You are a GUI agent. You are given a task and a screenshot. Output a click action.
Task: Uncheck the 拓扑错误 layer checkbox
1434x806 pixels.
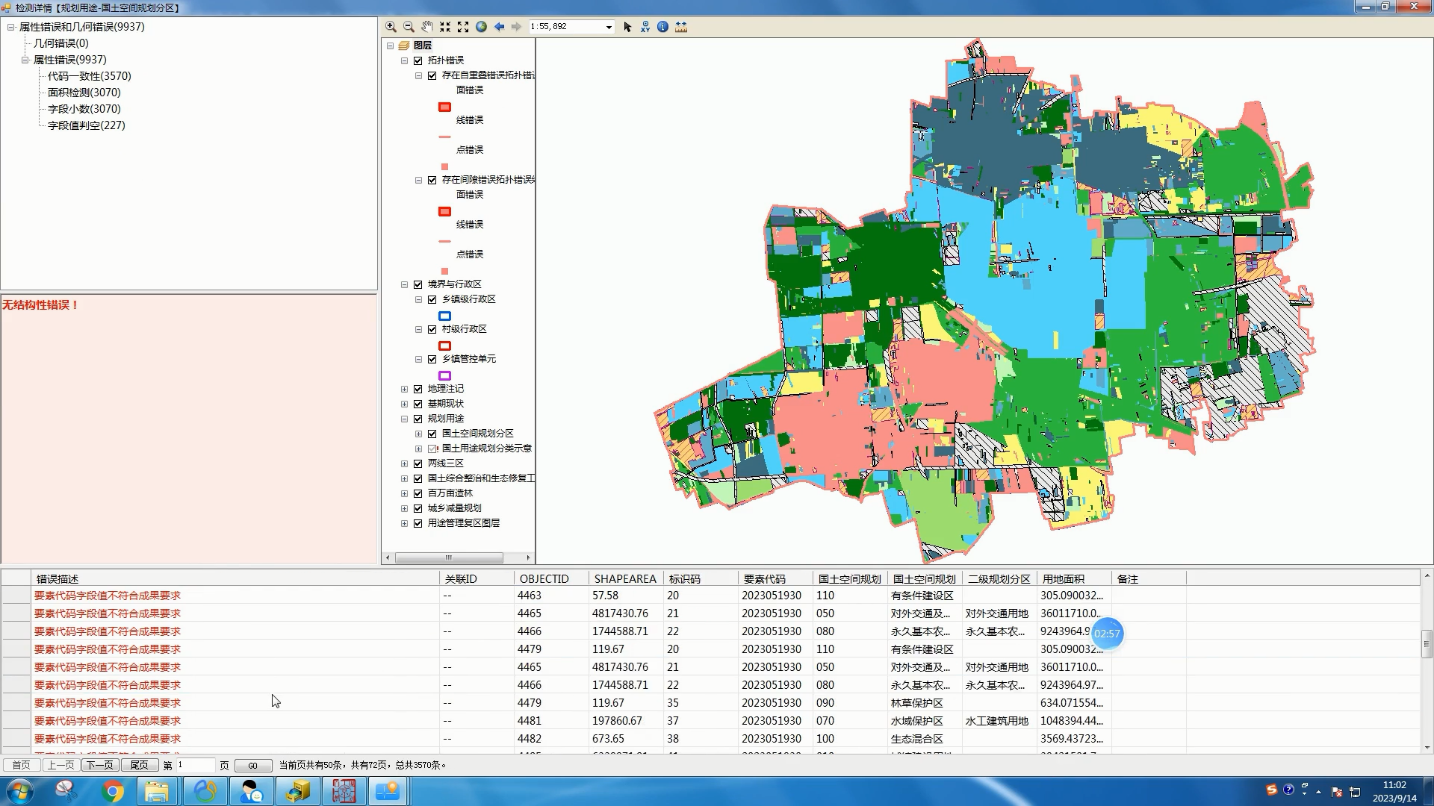(418, 61)
